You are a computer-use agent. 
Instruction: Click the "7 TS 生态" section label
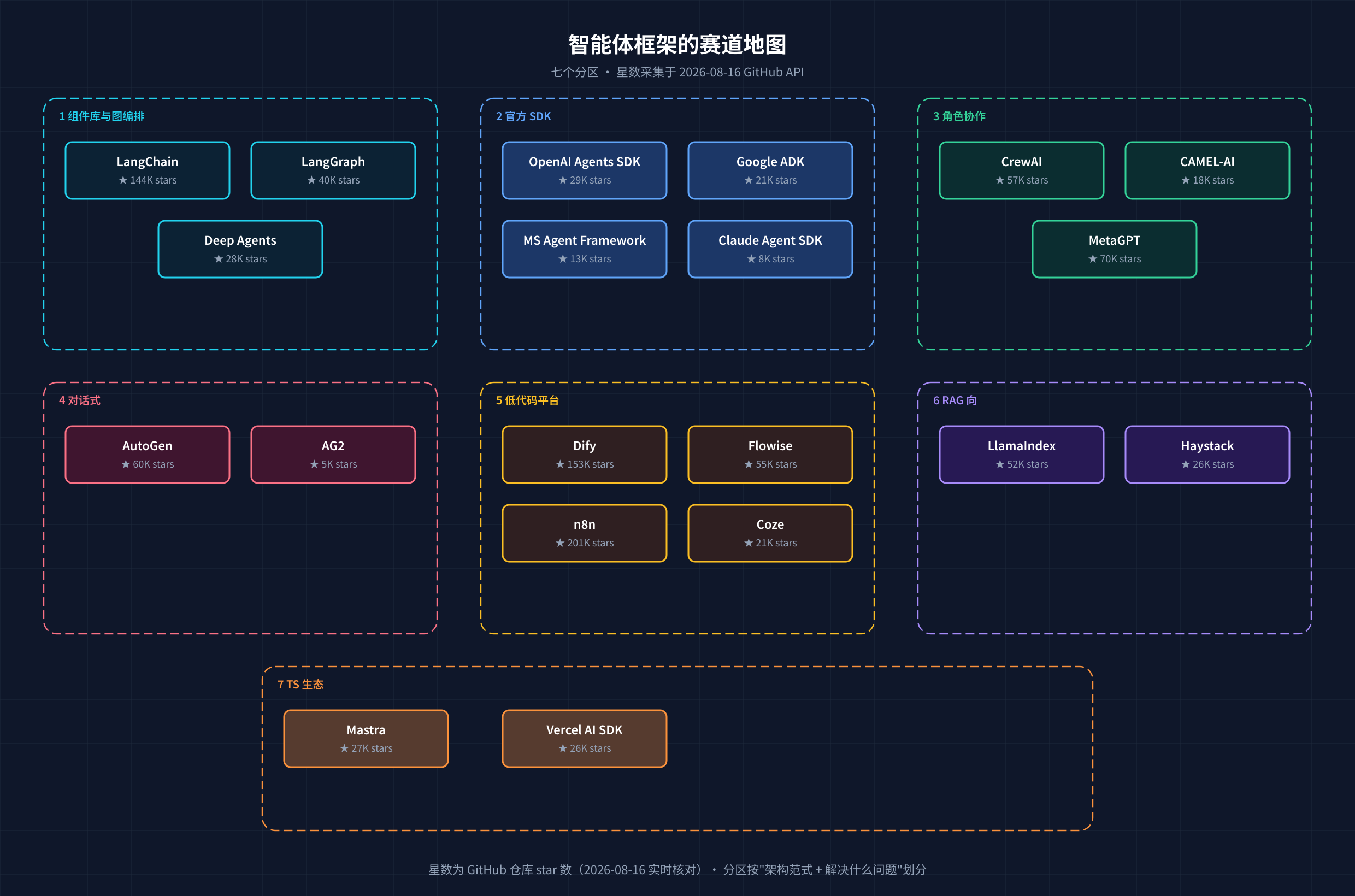(301, 685)
